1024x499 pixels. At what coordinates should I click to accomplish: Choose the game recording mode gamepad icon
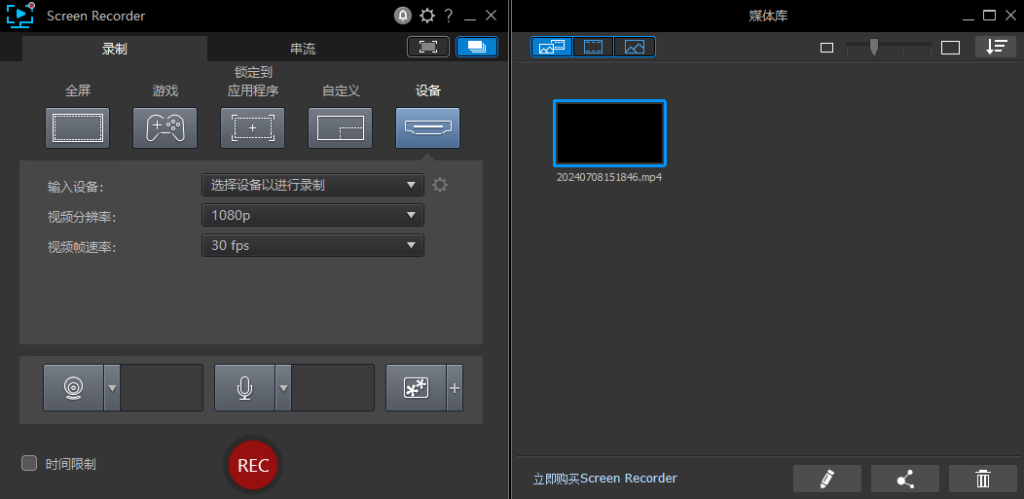[x=165, y=127]
